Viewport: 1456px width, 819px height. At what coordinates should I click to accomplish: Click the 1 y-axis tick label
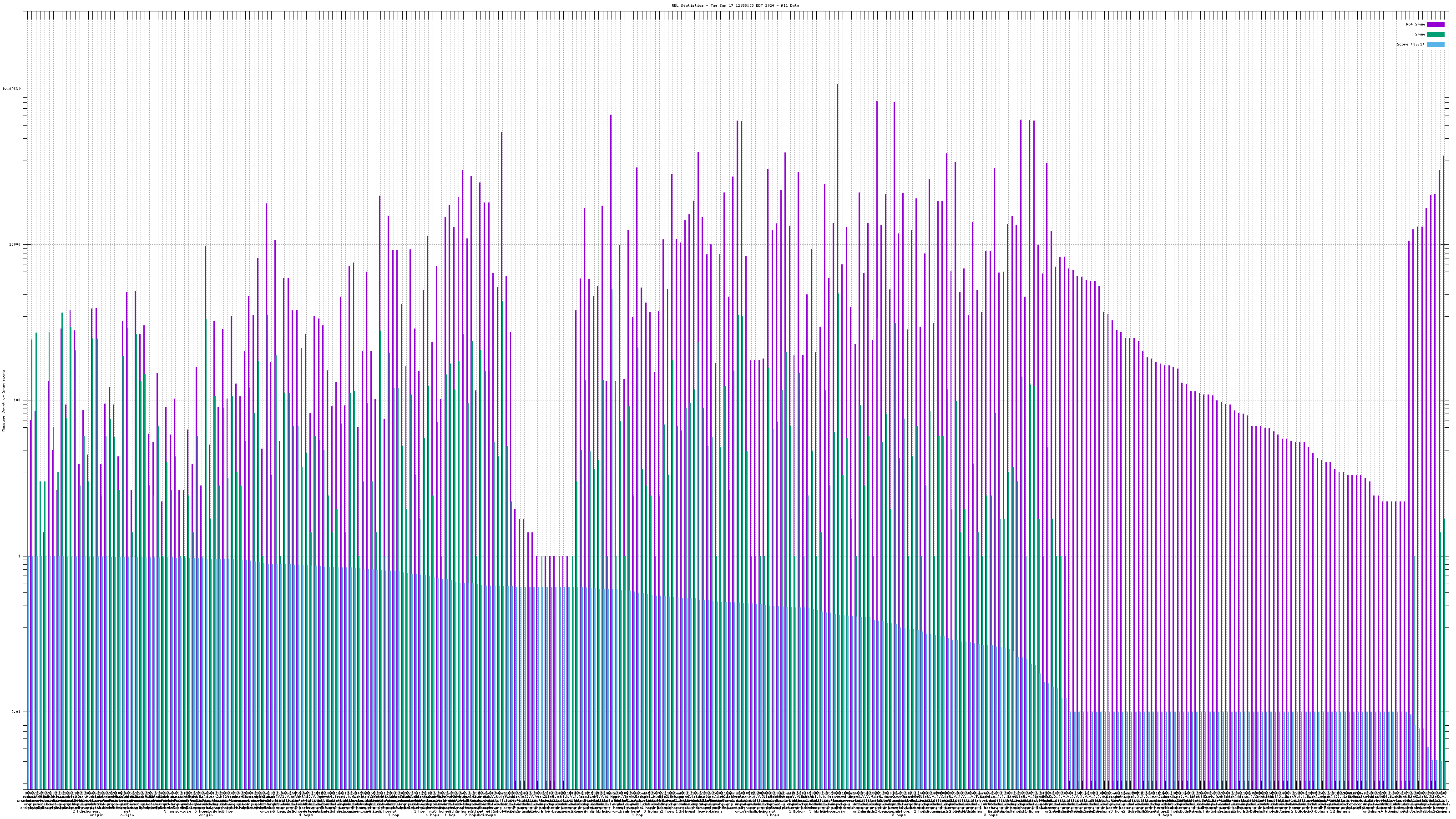tap(19, 556)
